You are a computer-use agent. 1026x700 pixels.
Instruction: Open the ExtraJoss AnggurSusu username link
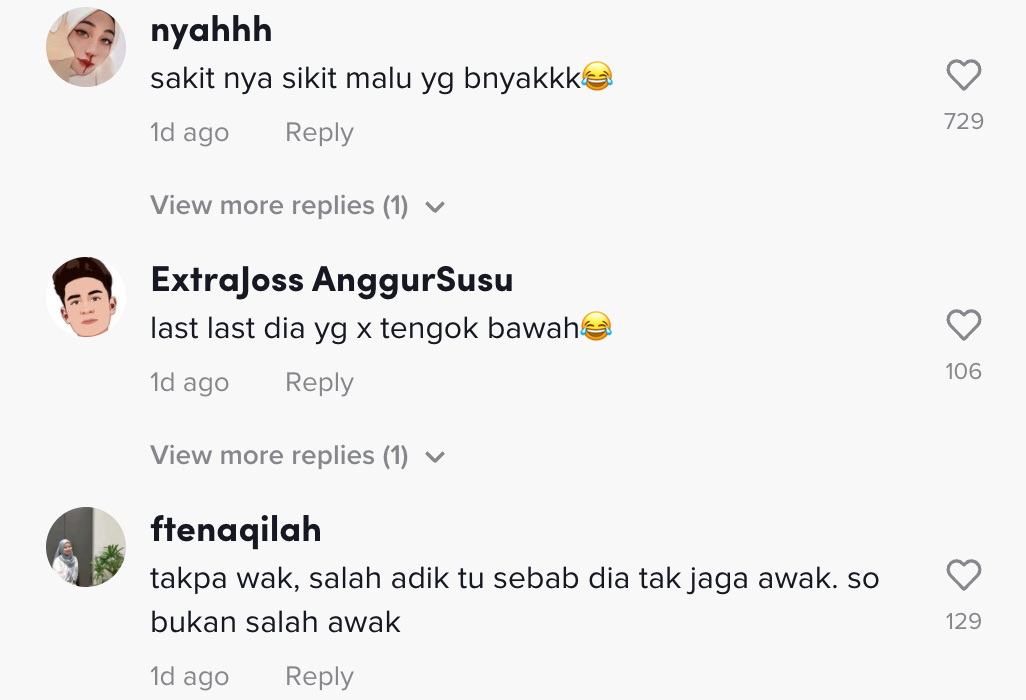point(332,280)
